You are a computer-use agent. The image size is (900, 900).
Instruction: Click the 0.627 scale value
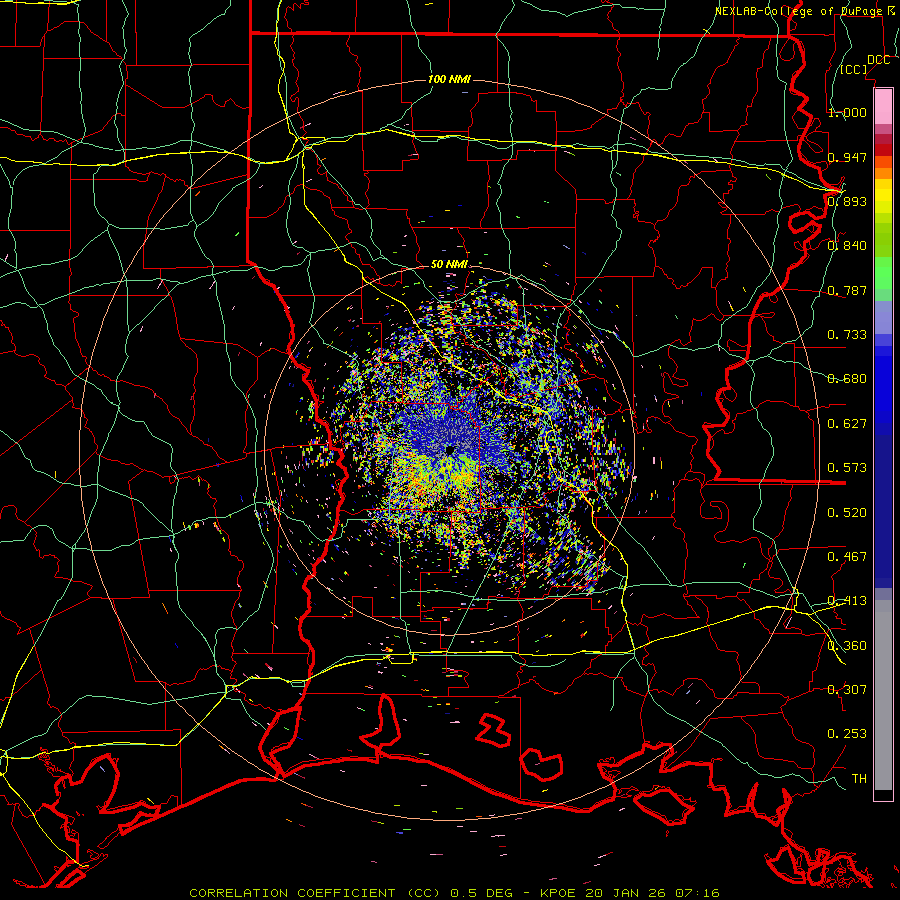tap(847, 423)
